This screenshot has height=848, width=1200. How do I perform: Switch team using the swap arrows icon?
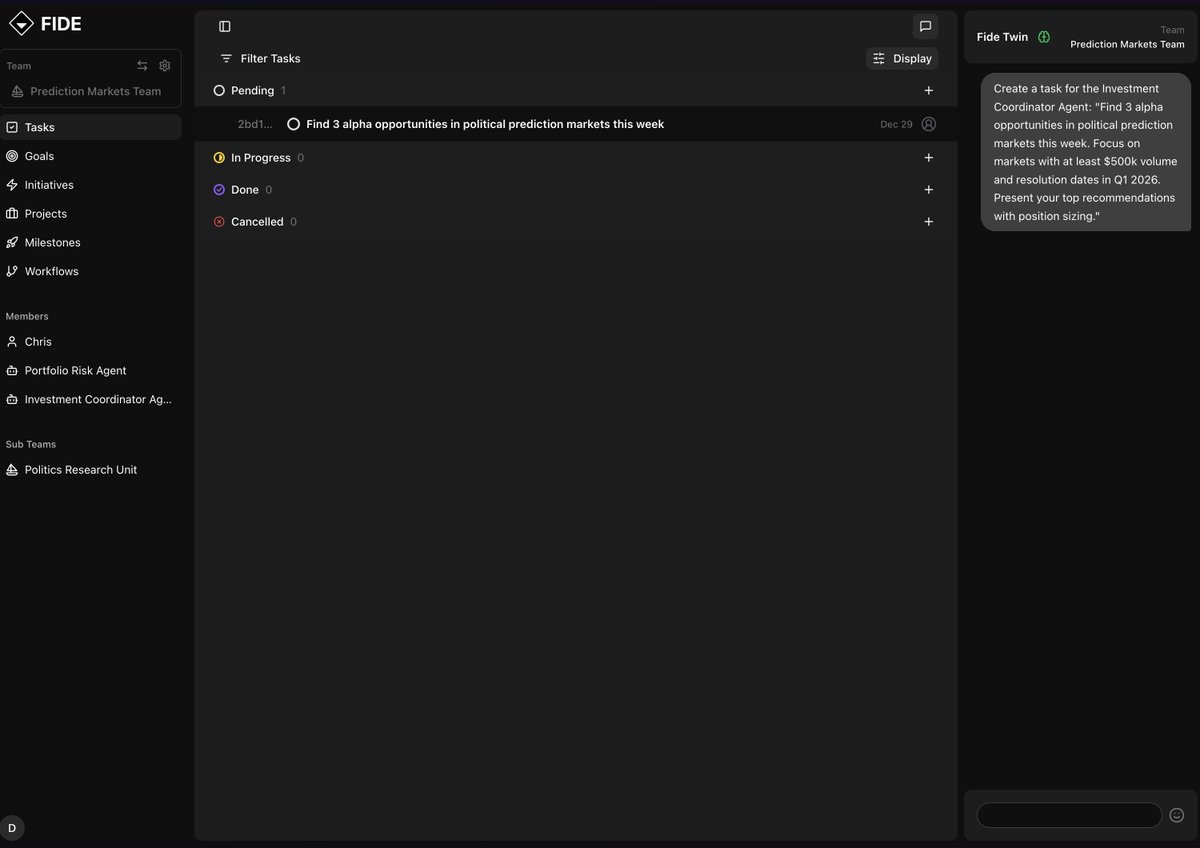pos(142,66)
